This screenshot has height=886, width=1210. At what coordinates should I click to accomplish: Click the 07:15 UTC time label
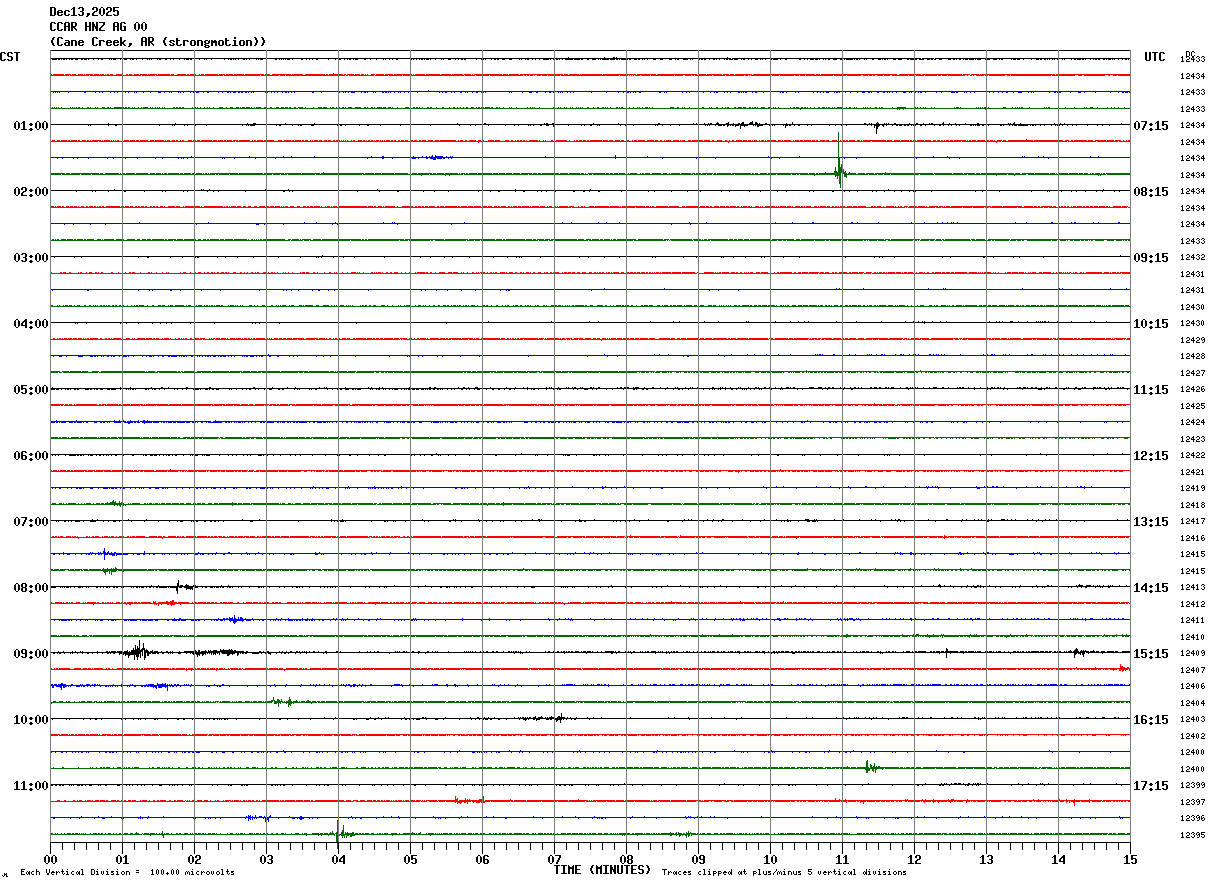point(1151,126)
